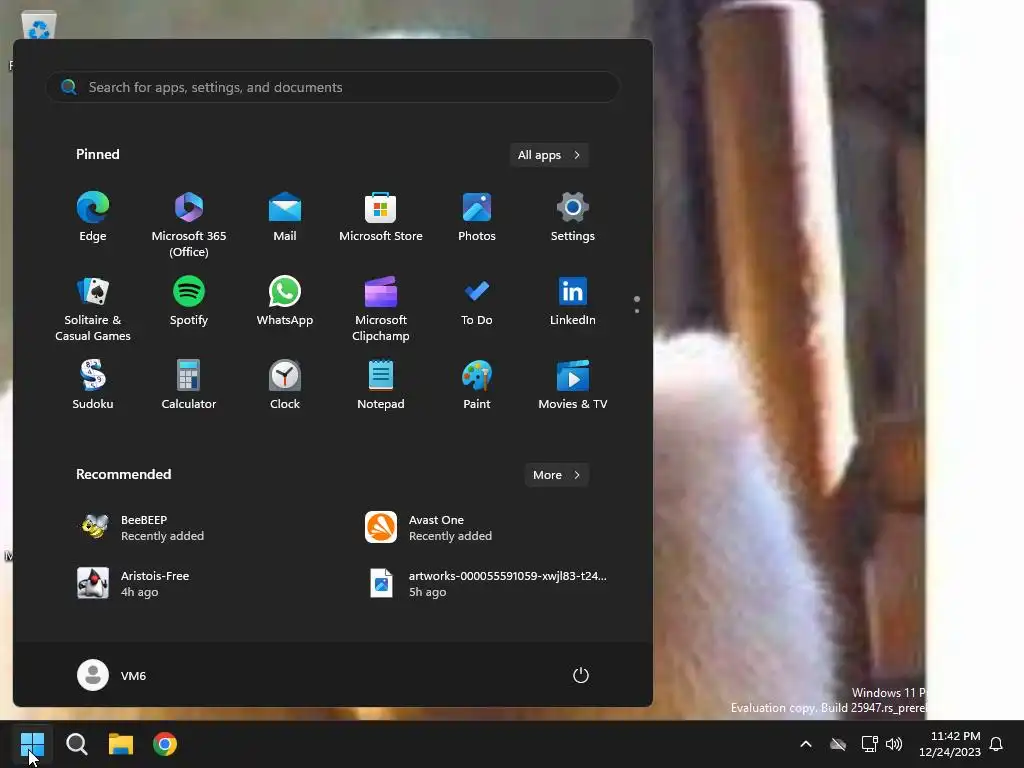Open the Calculator app

pyautogui.click(x=189, y=385)
